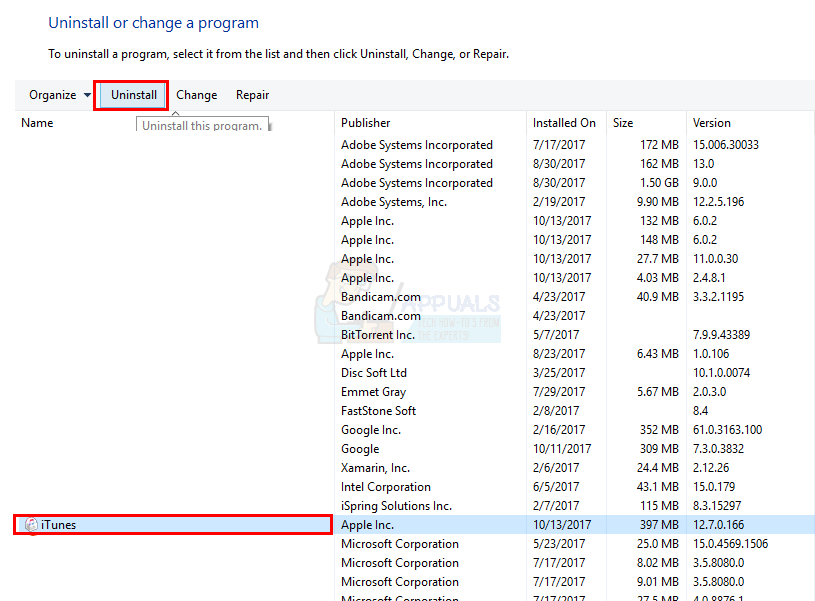815x601 pixels.
Task: Click the 4.03 MB size cell
Action: click(658, 278)
